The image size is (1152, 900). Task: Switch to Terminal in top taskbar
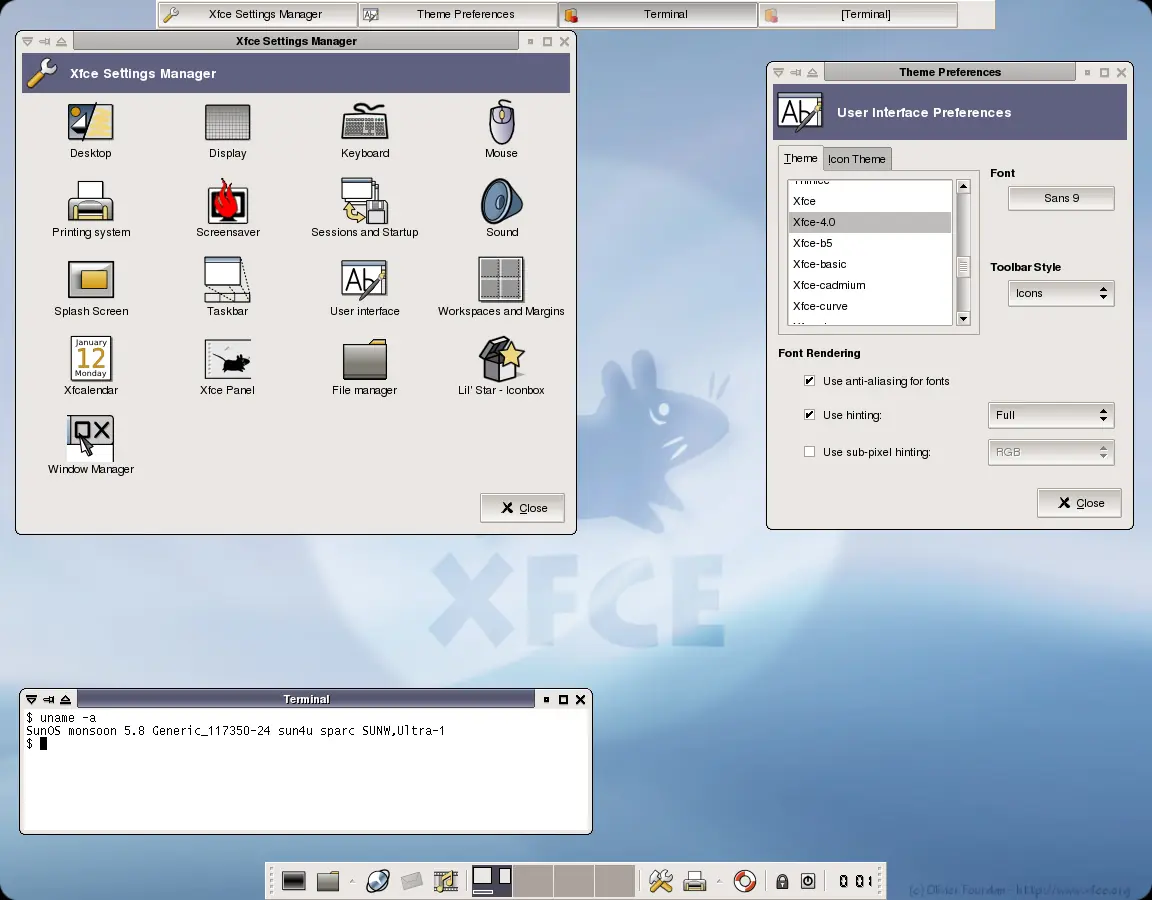click(x=658, y=14)
